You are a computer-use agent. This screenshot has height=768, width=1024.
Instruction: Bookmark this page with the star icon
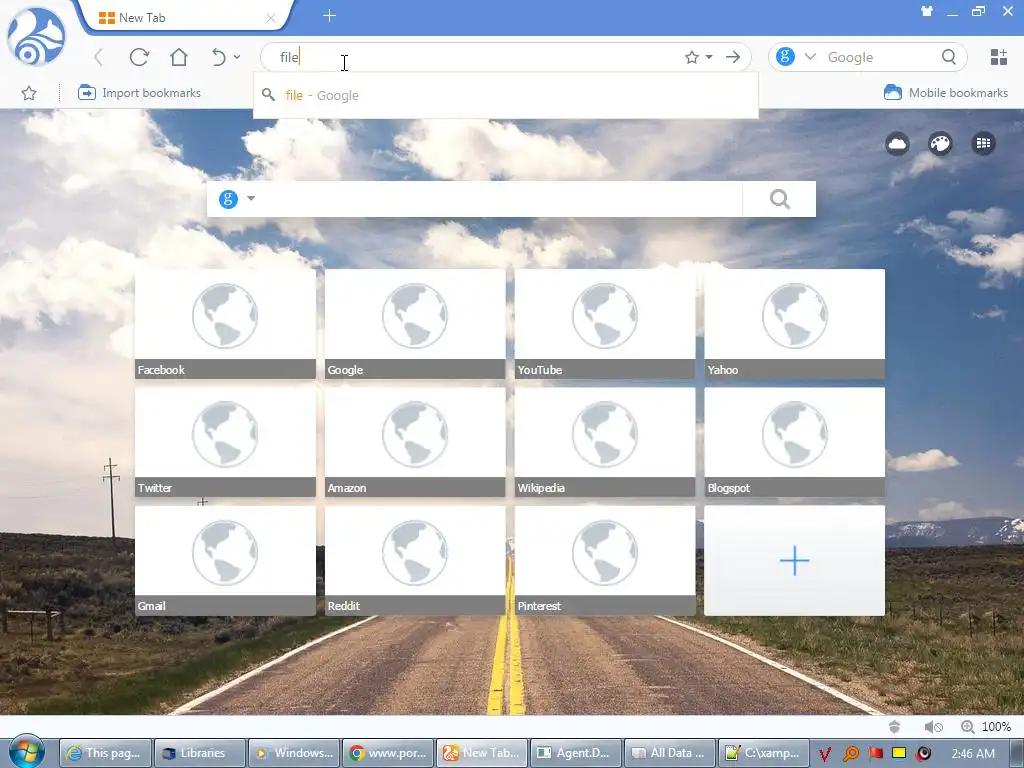tap(692, 57)
